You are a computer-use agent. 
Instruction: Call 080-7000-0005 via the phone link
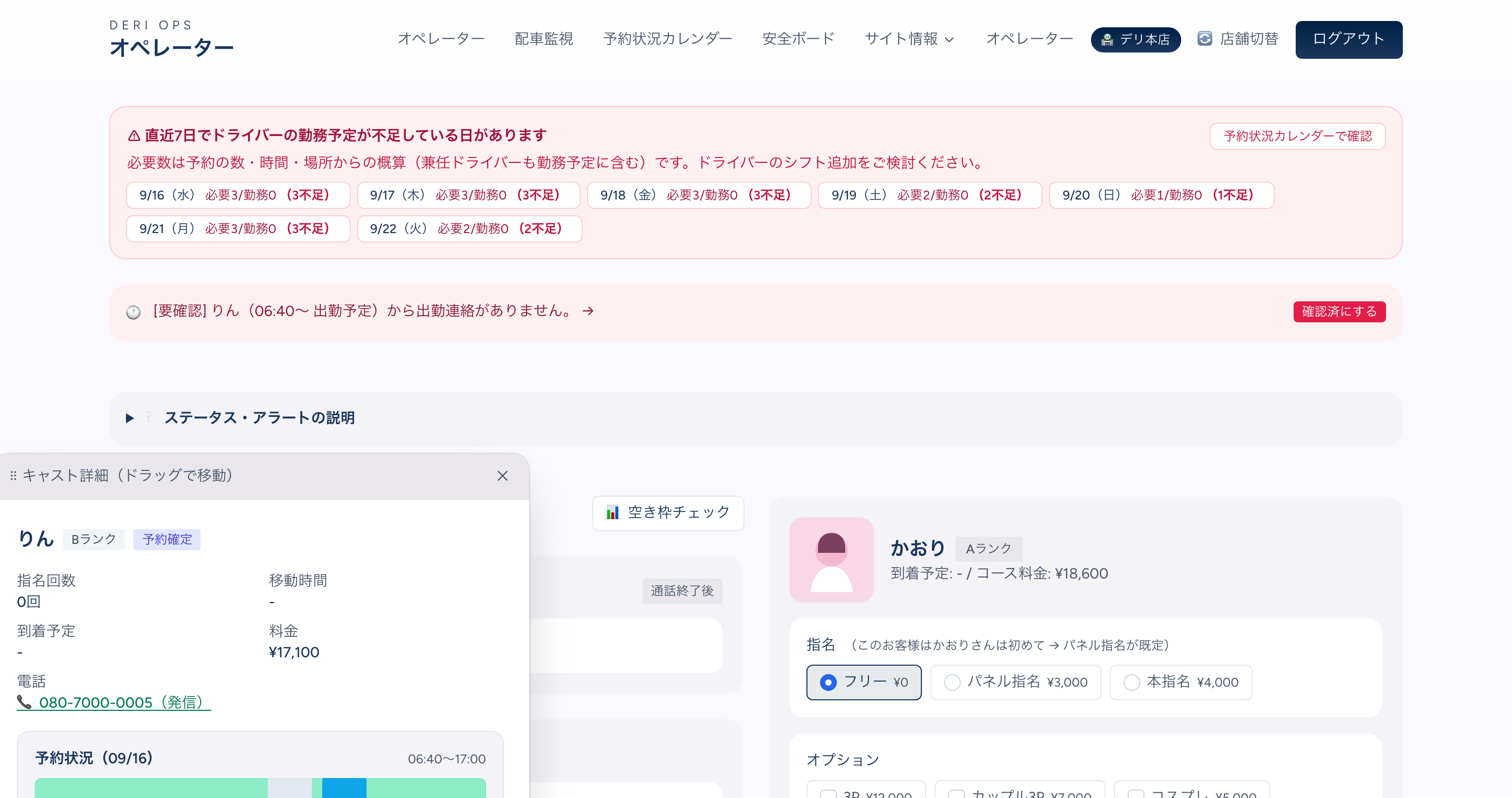pos(114,702)
